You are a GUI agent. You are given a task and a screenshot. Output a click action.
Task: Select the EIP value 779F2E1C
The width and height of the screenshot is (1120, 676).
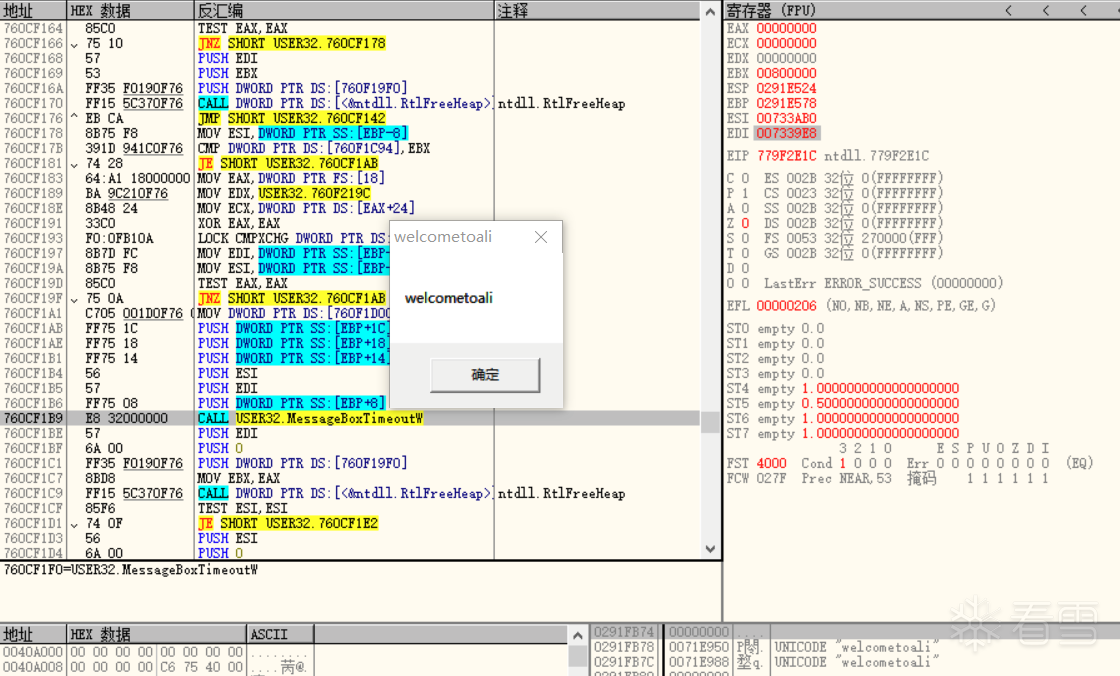click(786, 156)
